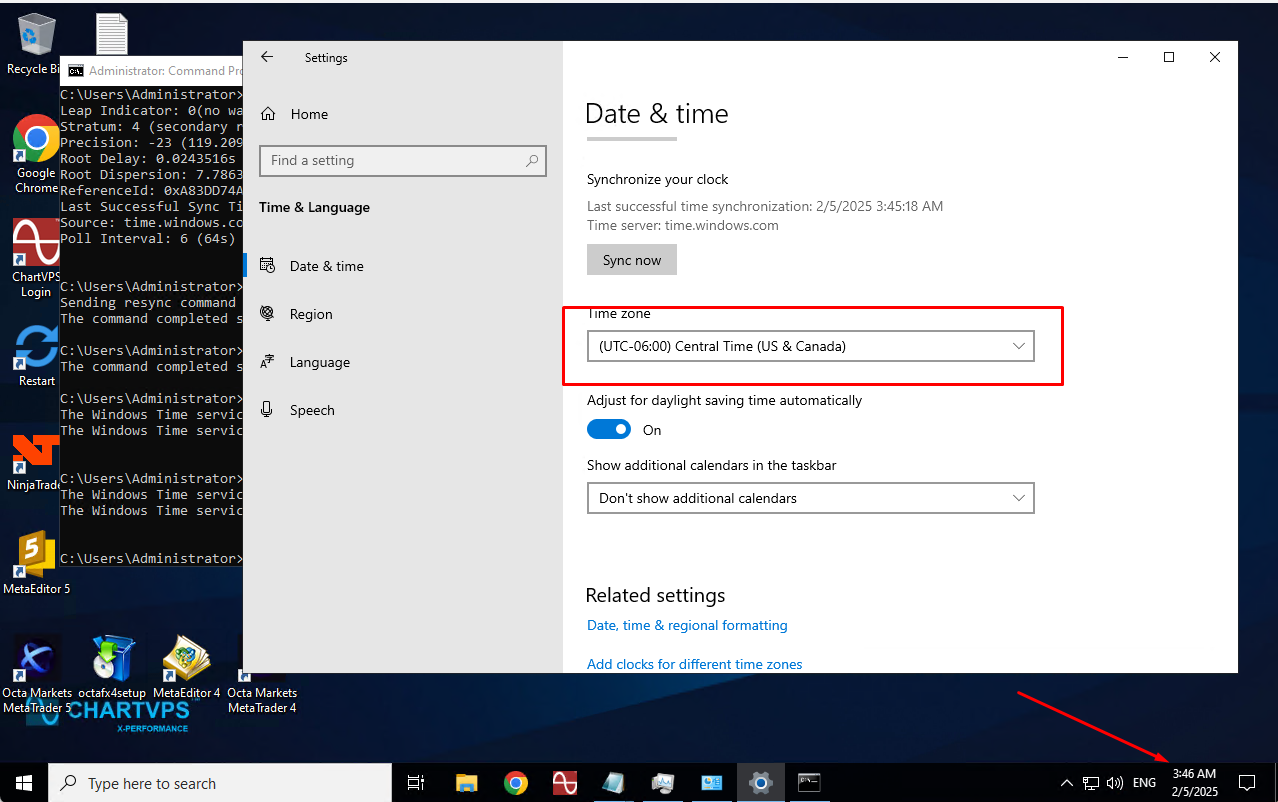Open the performance monitor taskbar app
1278x802 pixels.
[x=663, y=783]
